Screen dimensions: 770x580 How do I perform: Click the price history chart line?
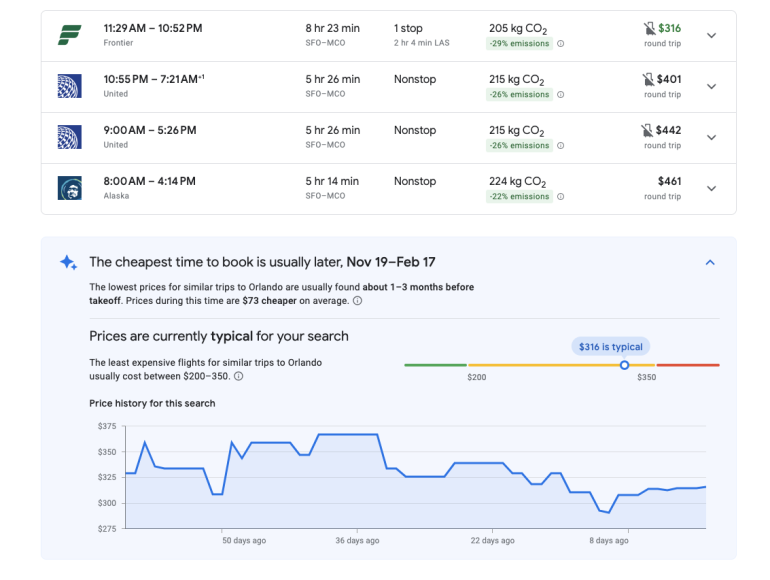pos(348,435)
